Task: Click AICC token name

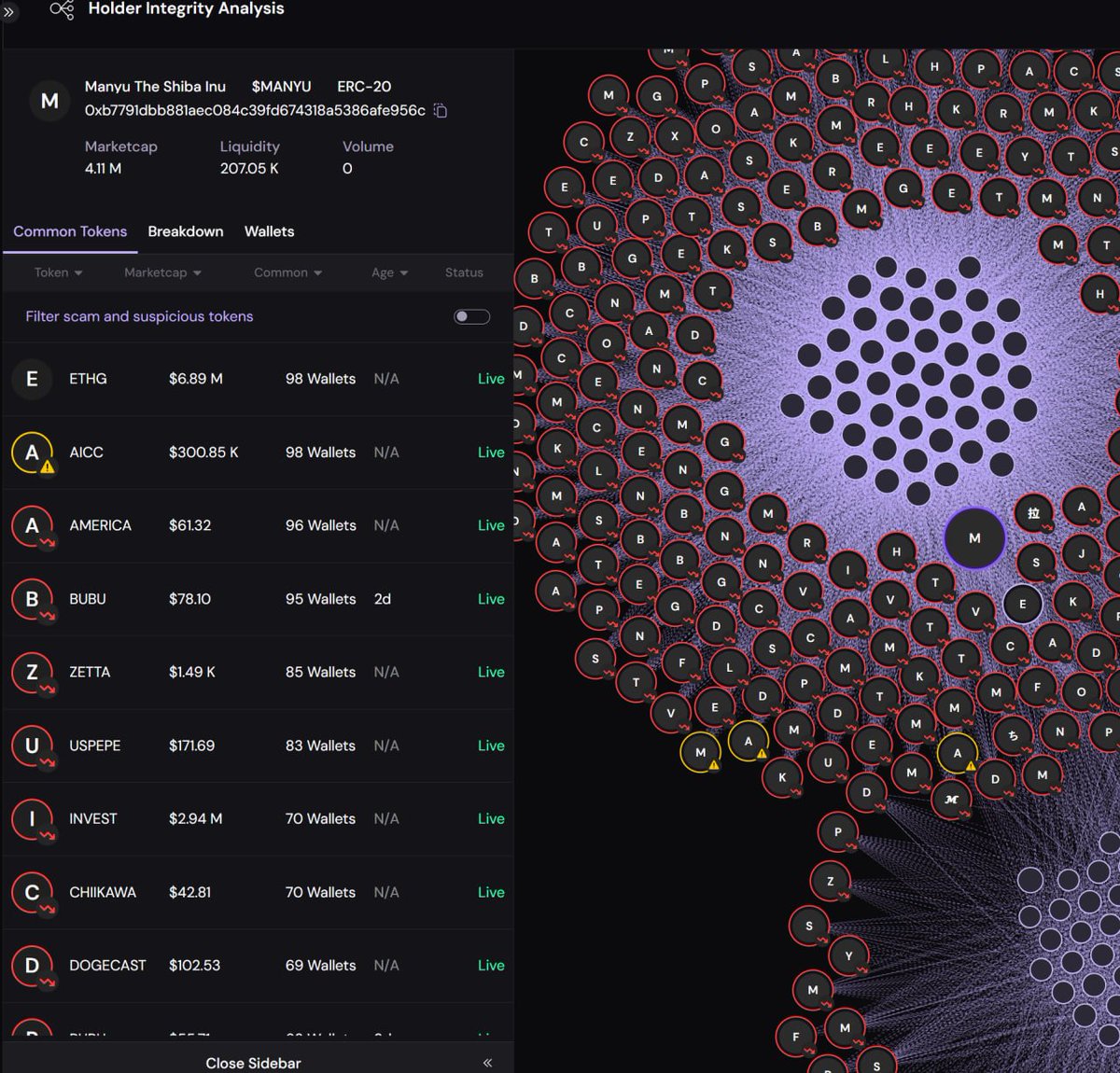Action: 86,453
